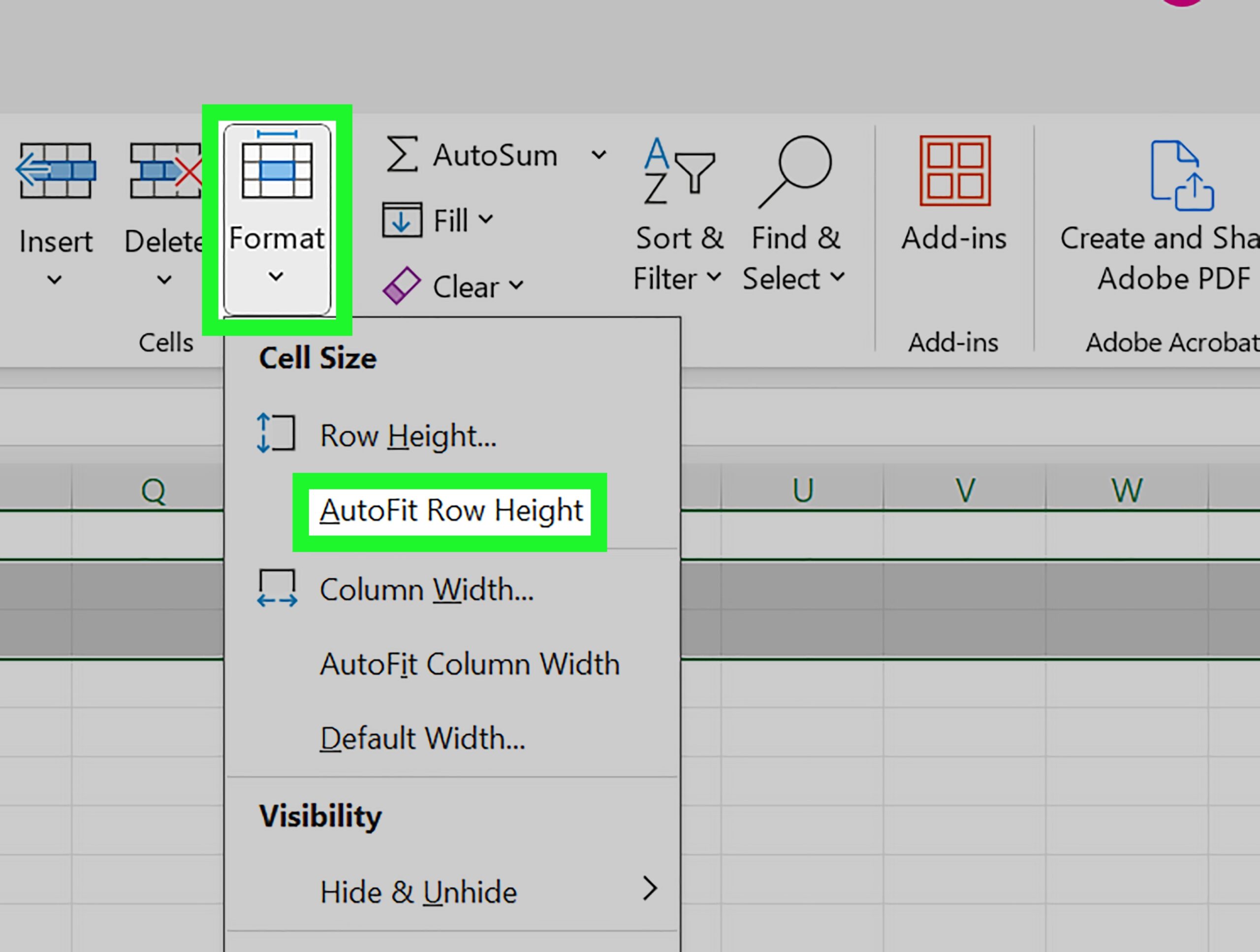Screen dimensions: 1260x952
Task: Click the AutoSum label
Action: [x=495, y=155]
